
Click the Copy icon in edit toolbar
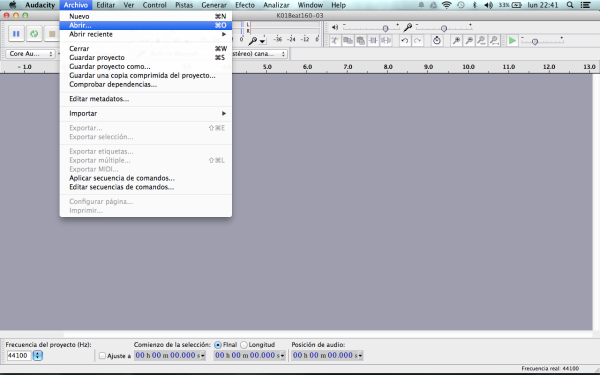pos(348,41)
